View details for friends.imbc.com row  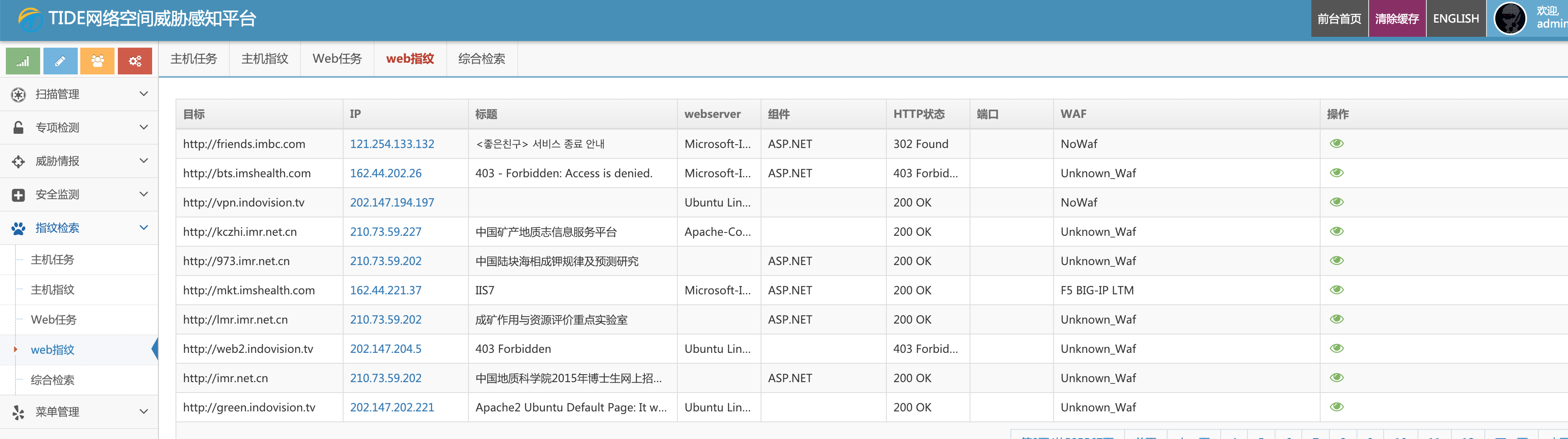(1337, 144)
